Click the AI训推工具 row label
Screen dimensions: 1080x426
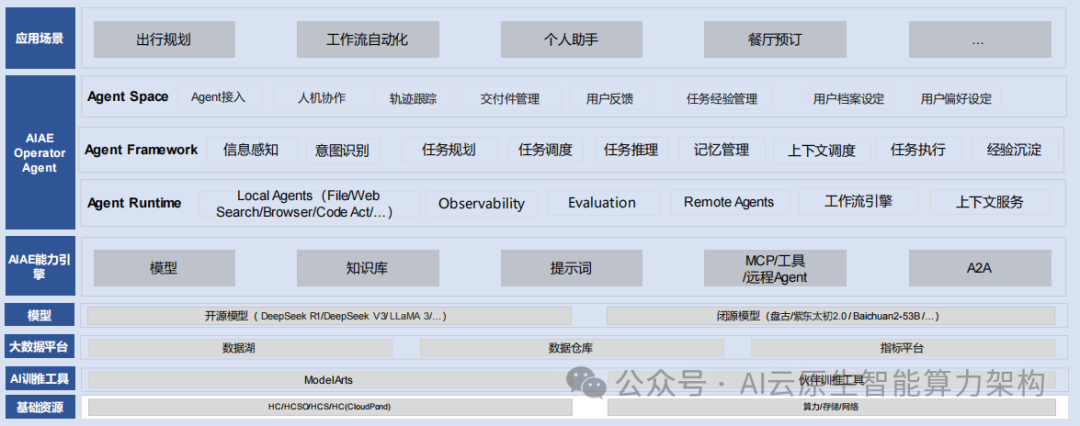point(40,378)
